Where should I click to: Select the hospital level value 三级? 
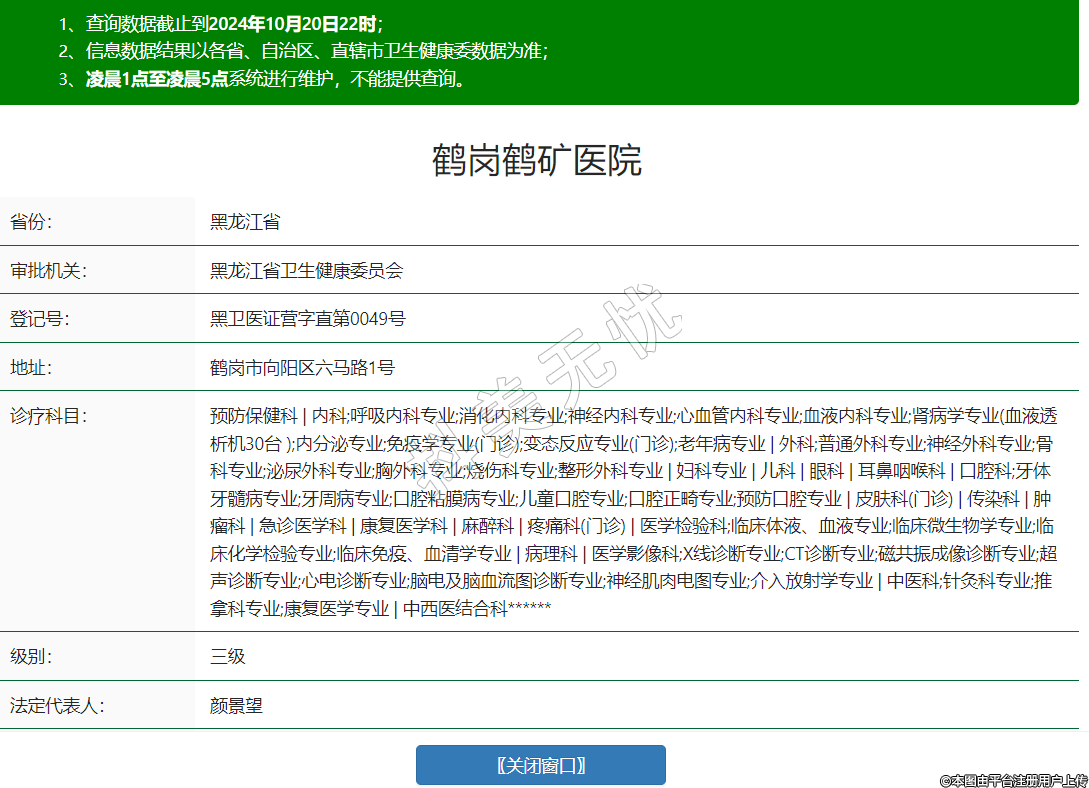point(227,657)
